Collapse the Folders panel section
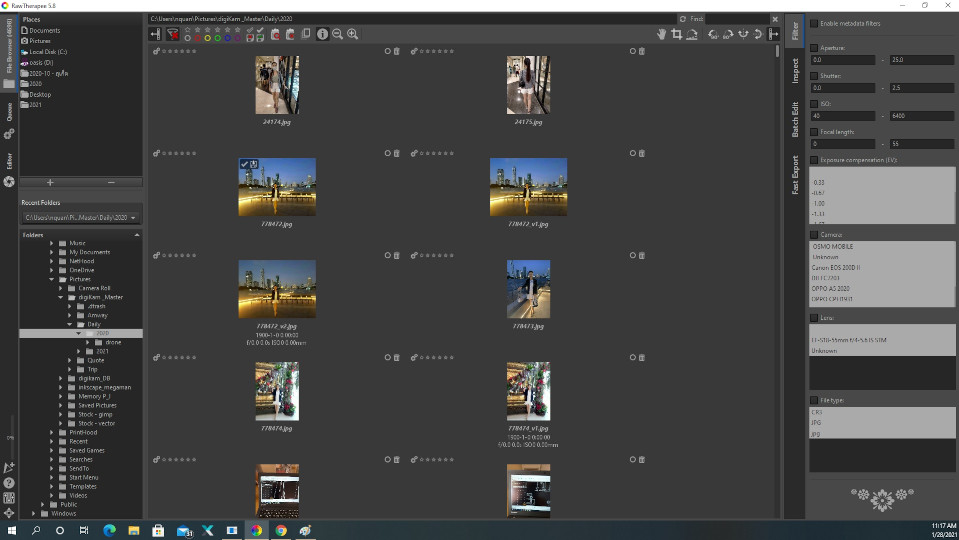Viewport: 959px width, 540px height. pos(137,235)
